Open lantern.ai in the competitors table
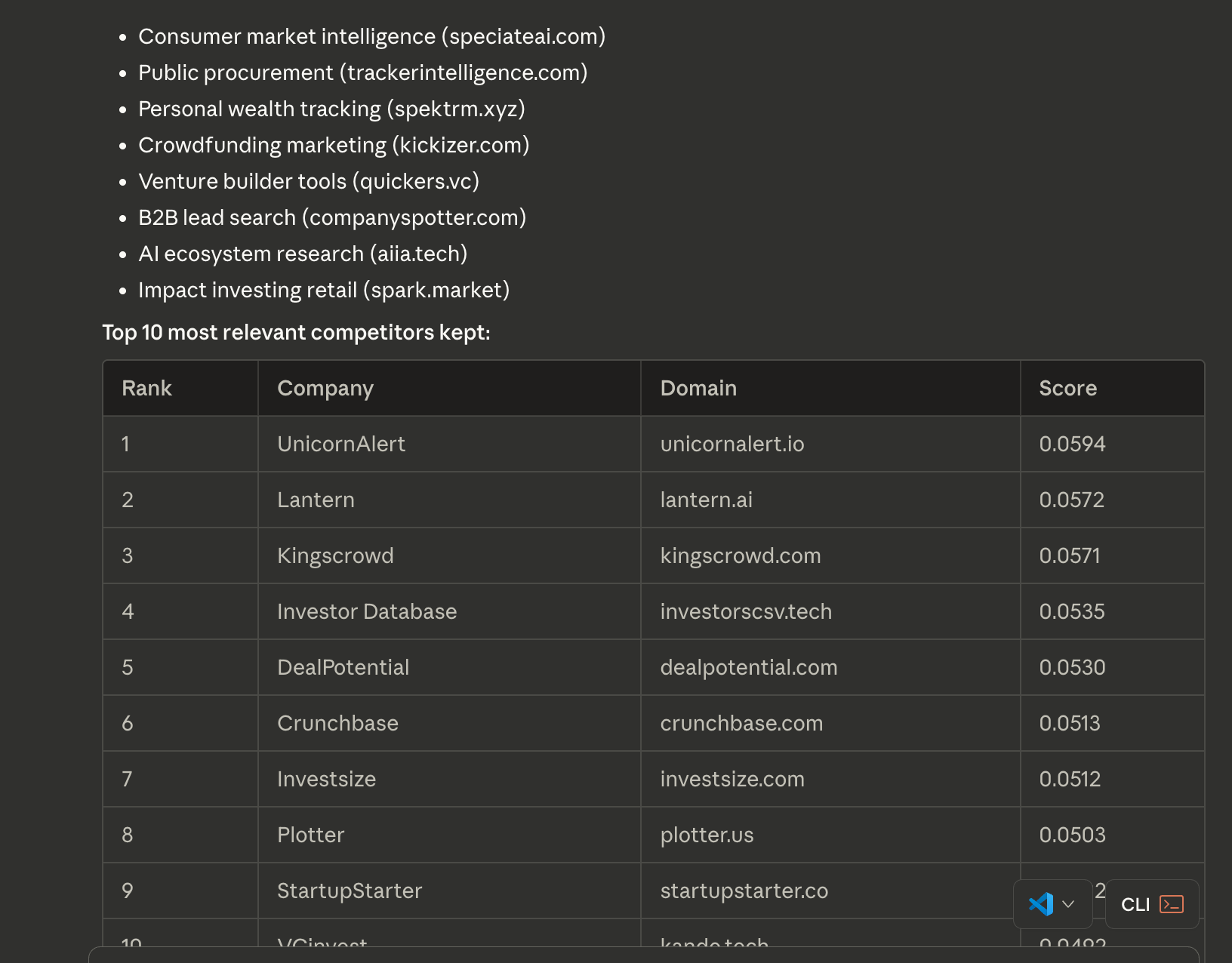 coord(704,500)
